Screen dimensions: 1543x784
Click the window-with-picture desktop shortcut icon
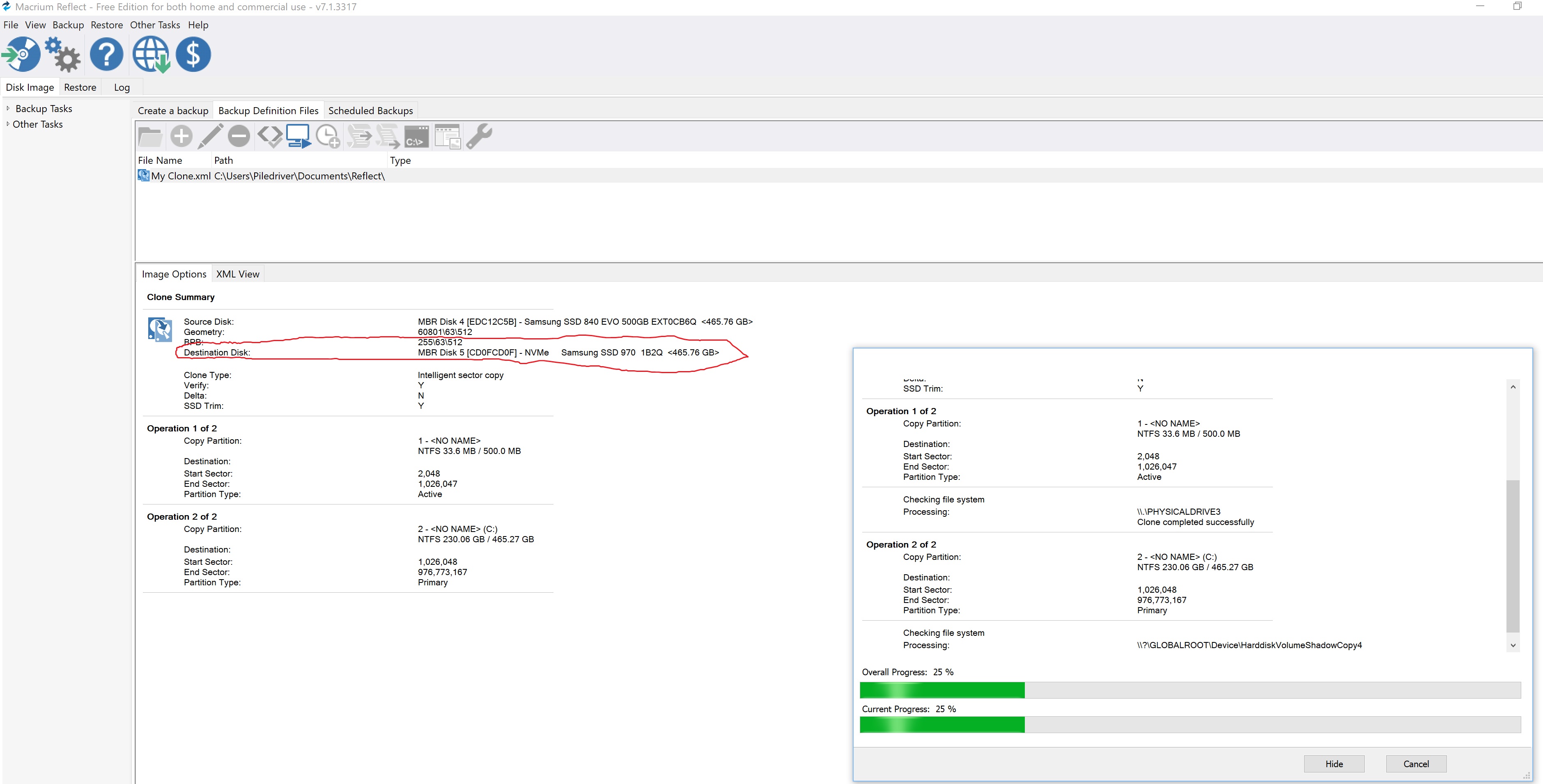pos(448,136)
